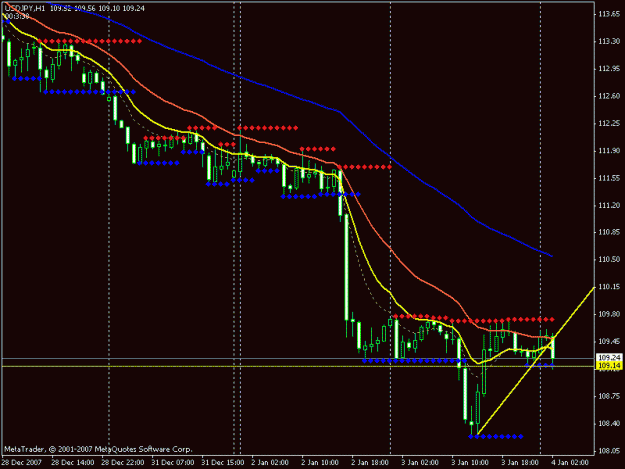
Task: Click the 3 Jan 10:00 time label
Action: 470,462
